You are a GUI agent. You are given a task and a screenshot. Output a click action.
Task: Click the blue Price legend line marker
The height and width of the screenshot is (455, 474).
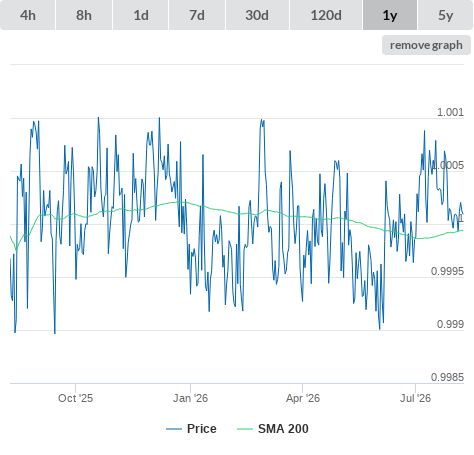coord(174,429)
